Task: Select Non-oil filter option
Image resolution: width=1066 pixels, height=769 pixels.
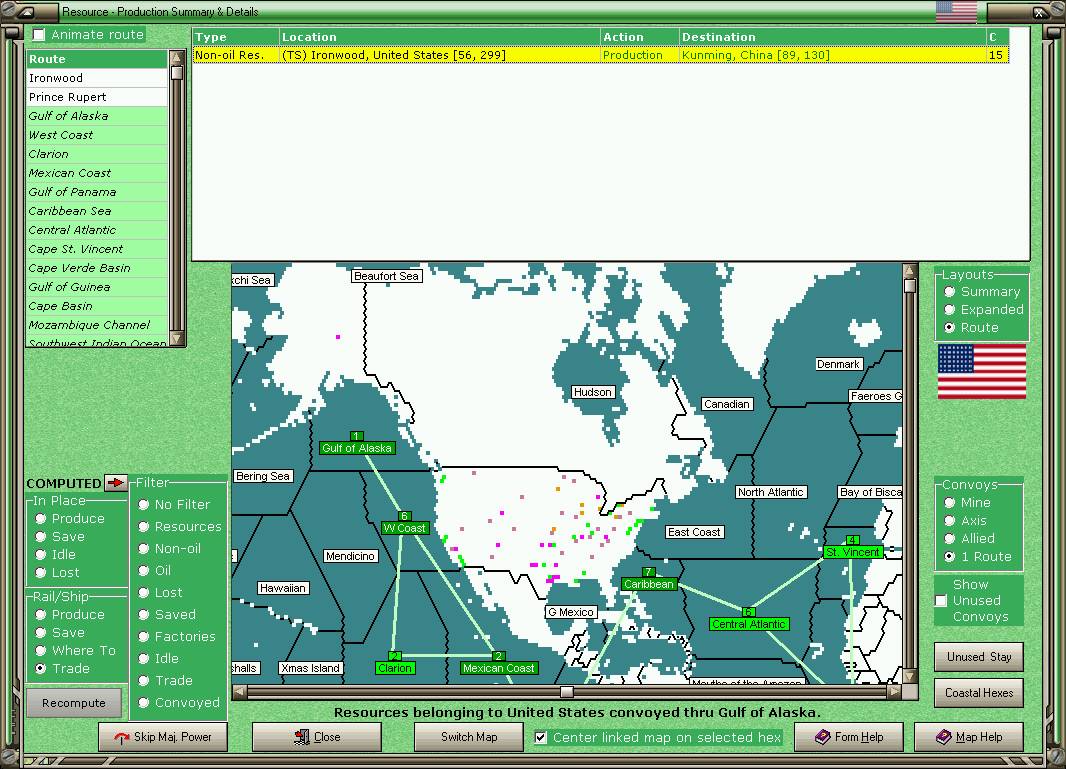Action: click(x=143, y=548)
